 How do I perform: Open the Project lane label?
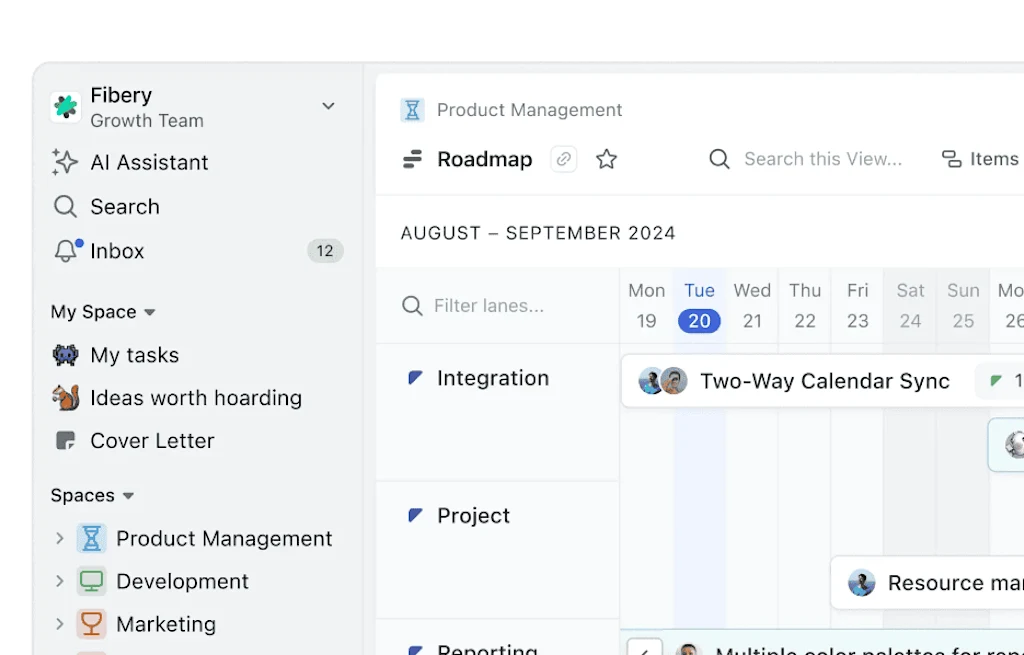click(x=473, y=516)
